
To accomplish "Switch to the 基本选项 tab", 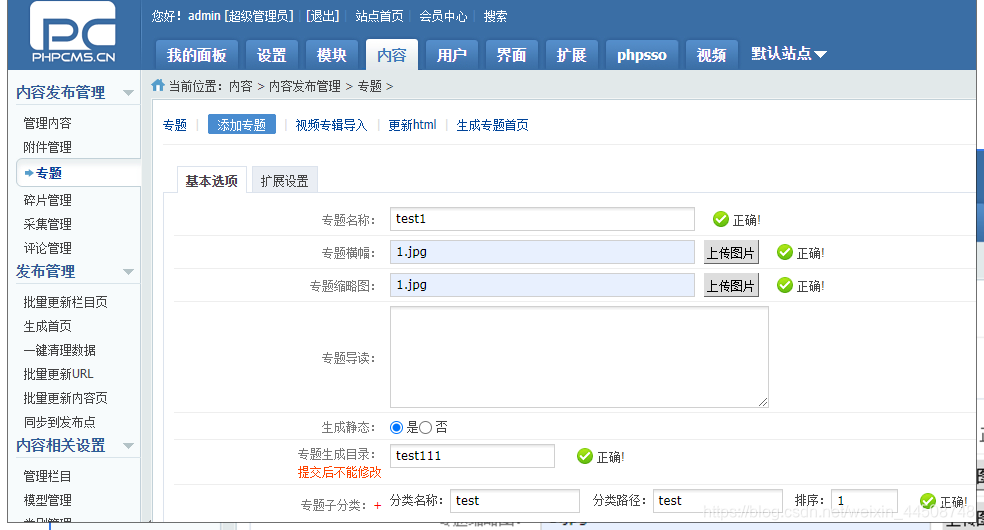I will coord(211,181).
